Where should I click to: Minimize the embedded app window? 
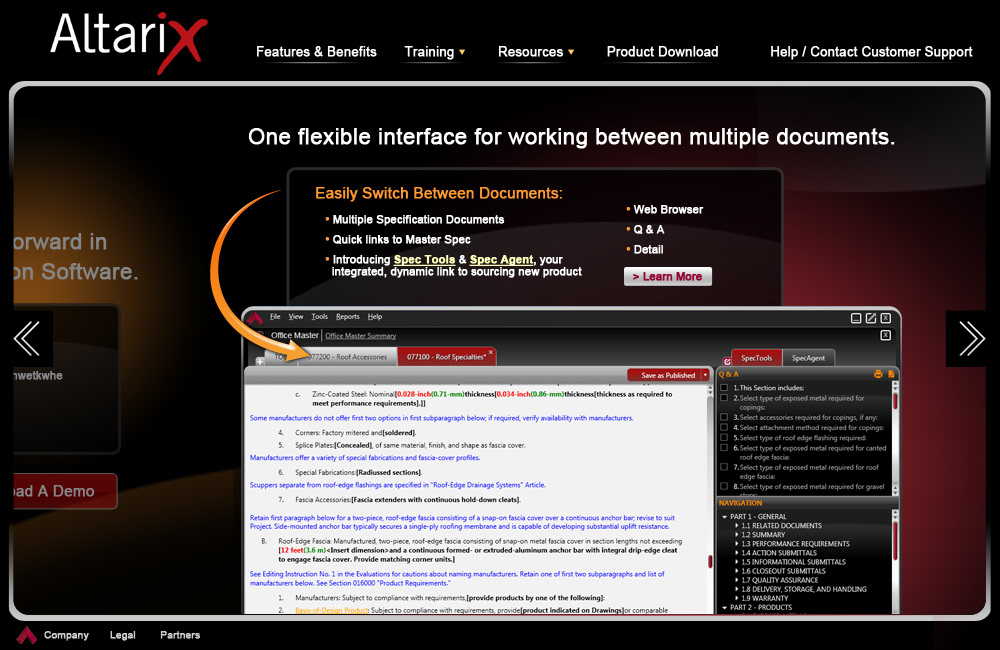click(857, 318)
